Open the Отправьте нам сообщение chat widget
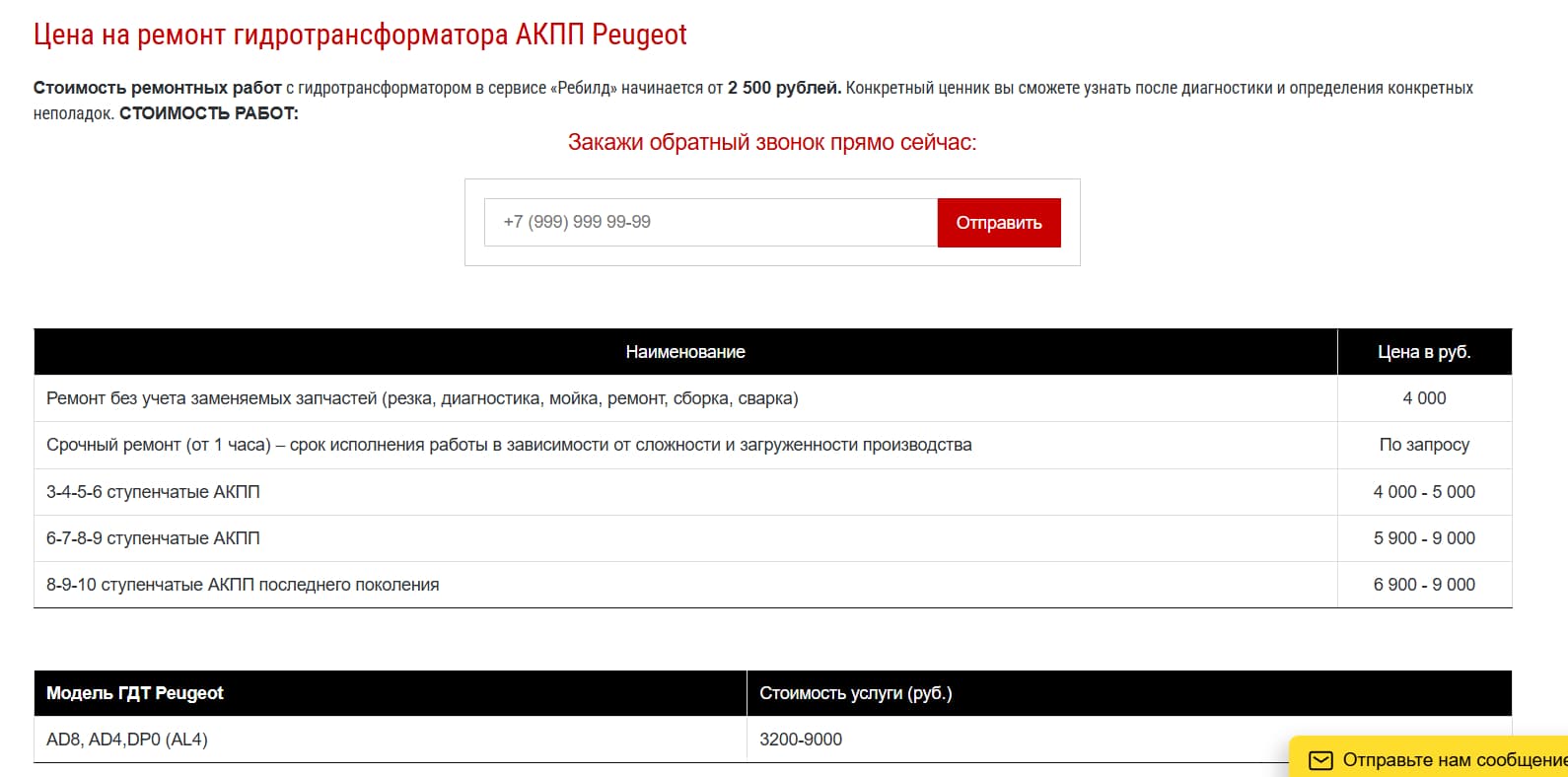 coord(1429,756)
